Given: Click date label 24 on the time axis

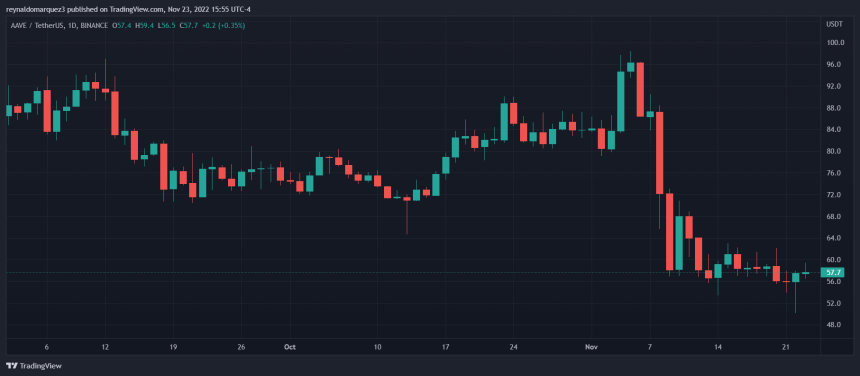Looking at the screenshot, I should click(x=513, y=347).
